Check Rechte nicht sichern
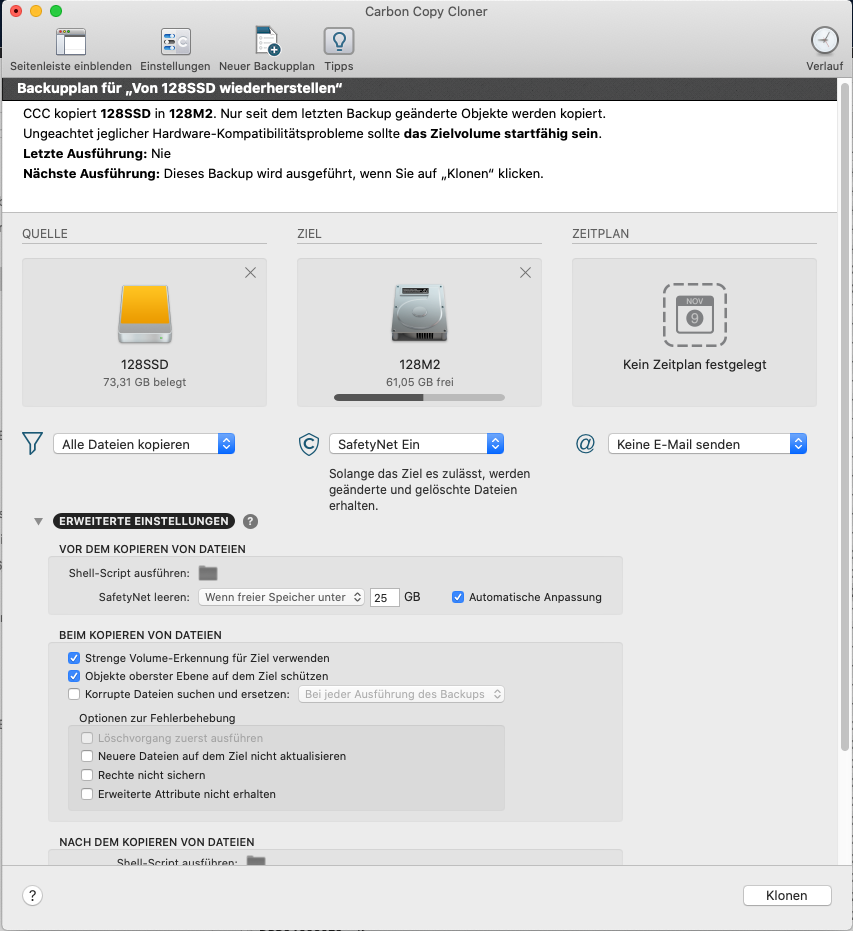The image size is (853, 931). pyautogui.click(x=87, y=775)
